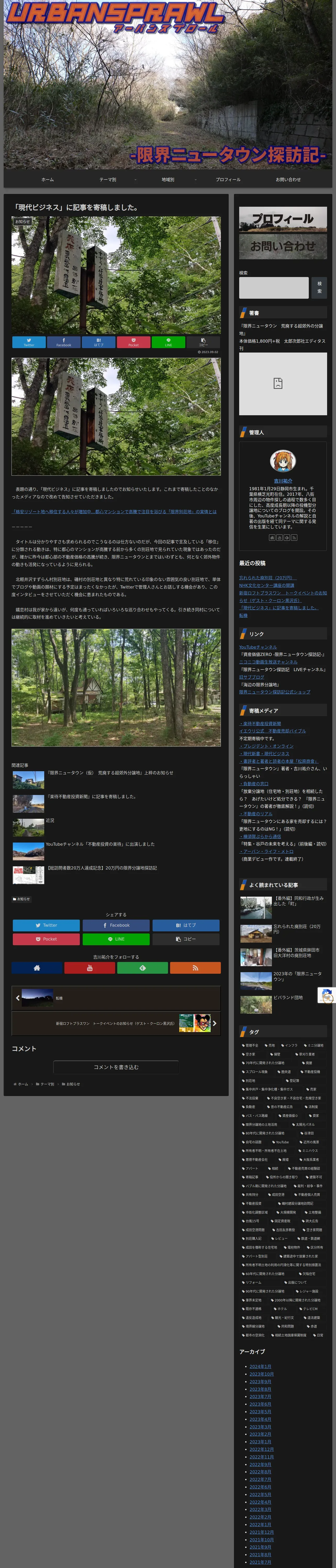This screenshot has width=336, height=1568.
Task: Open the ニコニコ動画生放送チャンネル link
Action: point(268,662)
